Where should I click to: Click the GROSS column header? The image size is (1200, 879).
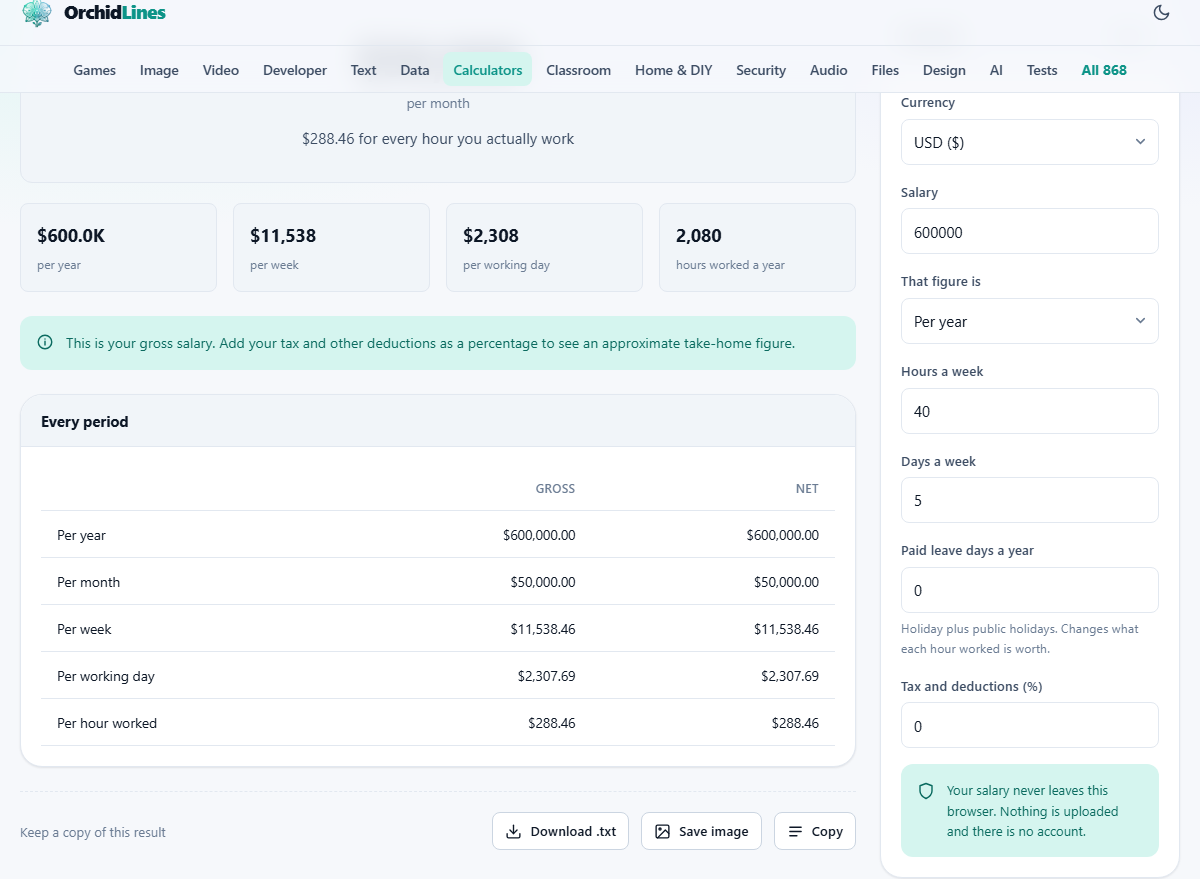pyautogui.click(x=555, y=489)
